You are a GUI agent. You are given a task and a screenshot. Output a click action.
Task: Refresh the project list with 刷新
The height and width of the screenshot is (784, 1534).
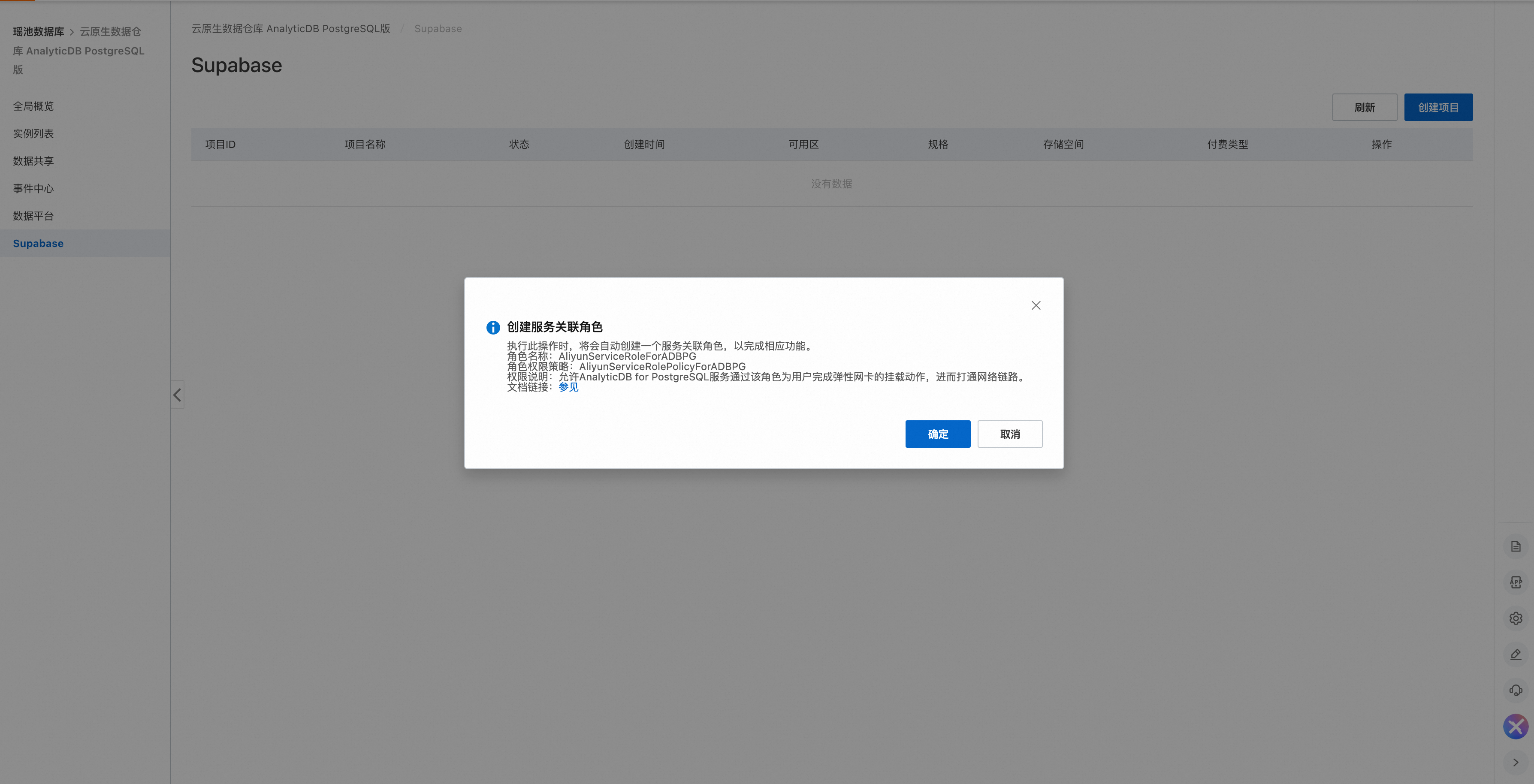point(1364,107)
